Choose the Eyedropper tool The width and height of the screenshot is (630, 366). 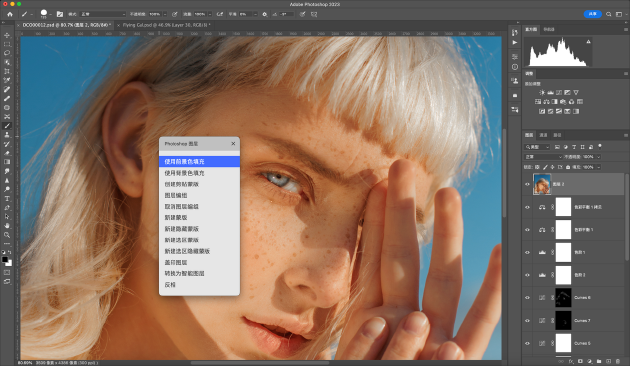[x=7, y=80]
